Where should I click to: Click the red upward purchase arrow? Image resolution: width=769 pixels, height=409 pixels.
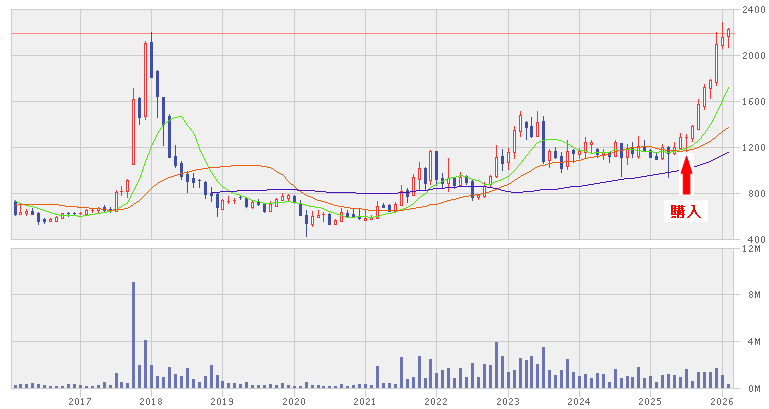click(x=686, y=175)
